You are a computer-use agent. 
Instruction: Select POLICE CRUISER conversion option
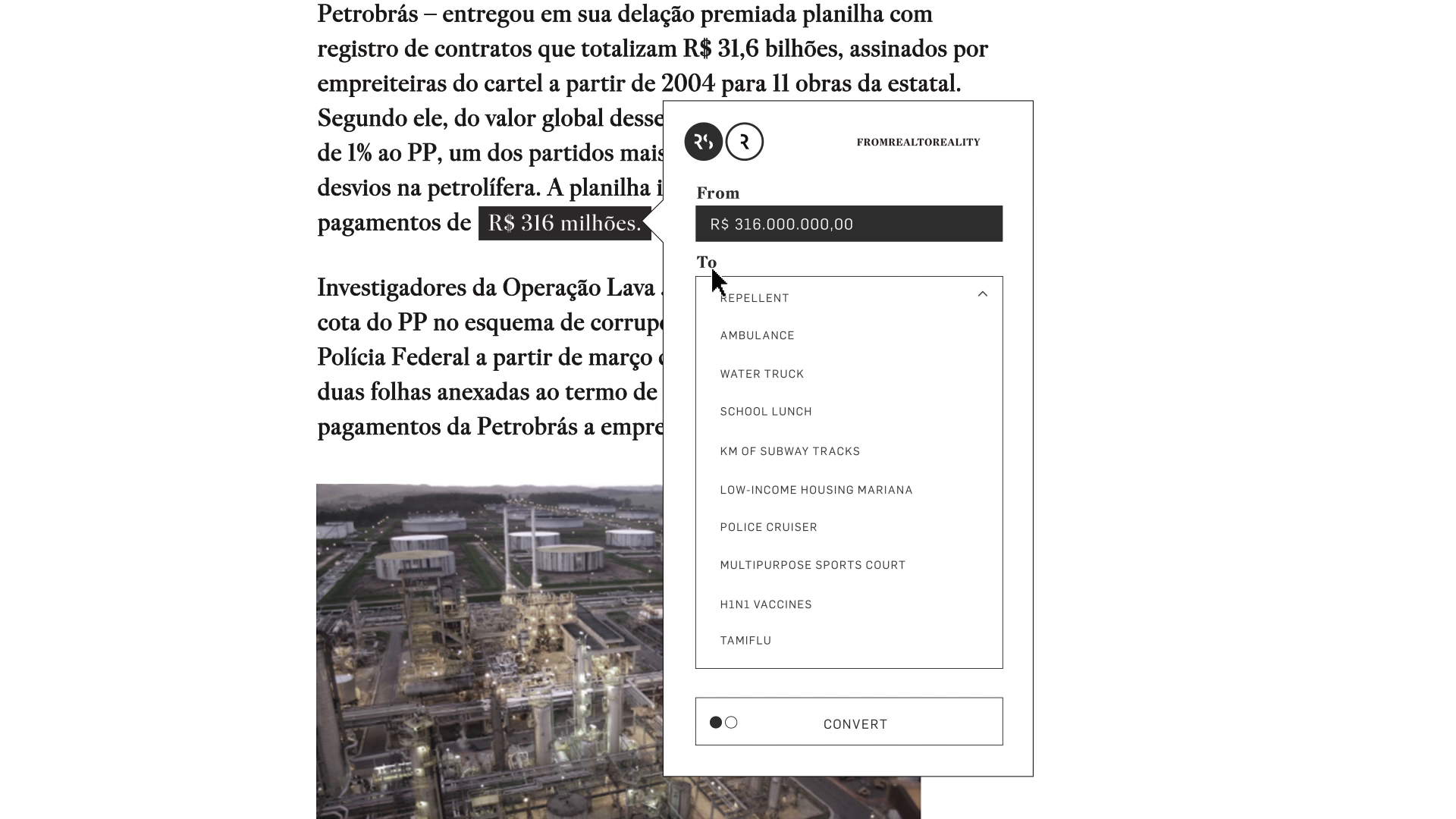click(770, 527)
